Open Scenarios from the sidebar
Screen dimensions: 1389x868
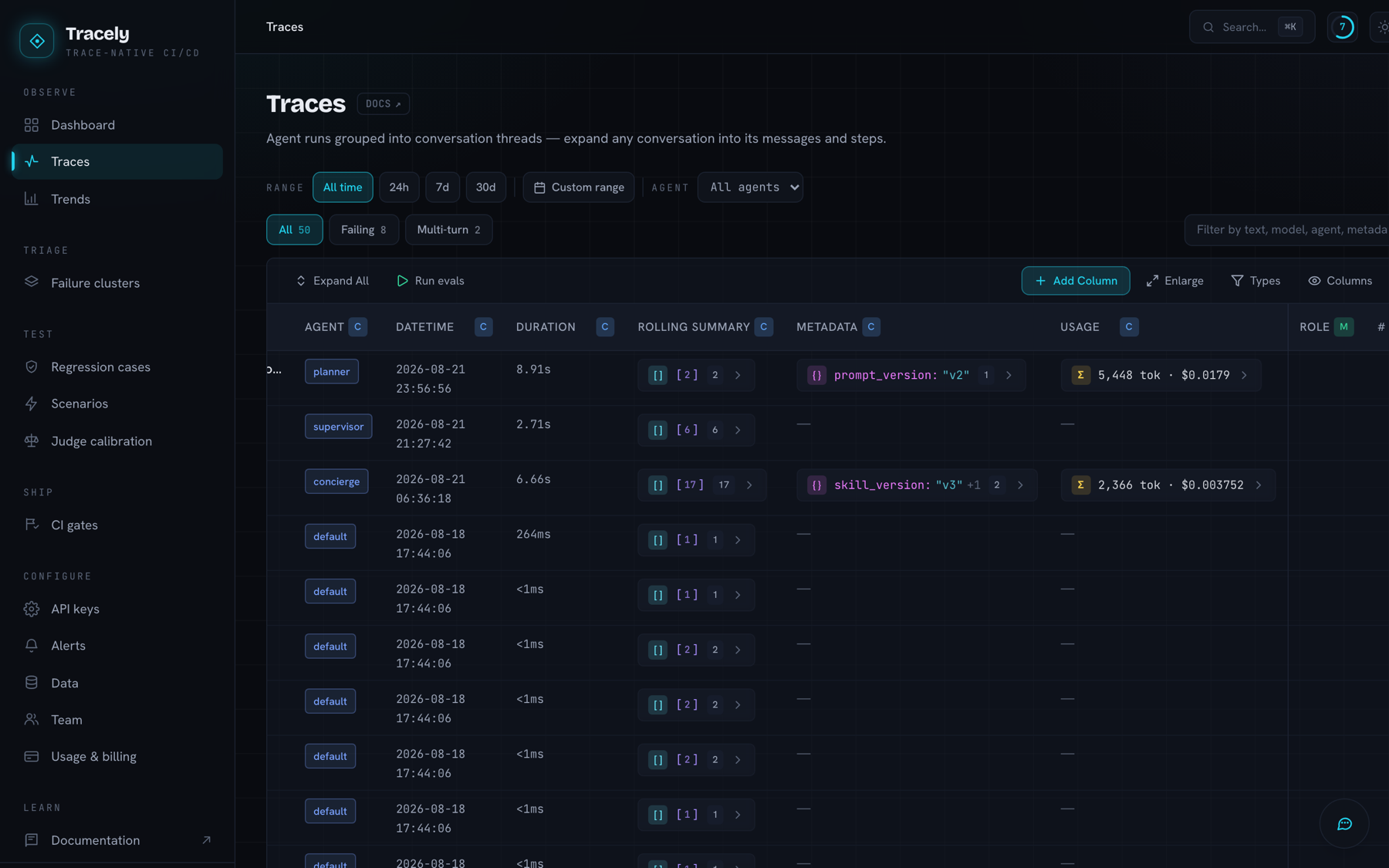click(x=117, y=404)
